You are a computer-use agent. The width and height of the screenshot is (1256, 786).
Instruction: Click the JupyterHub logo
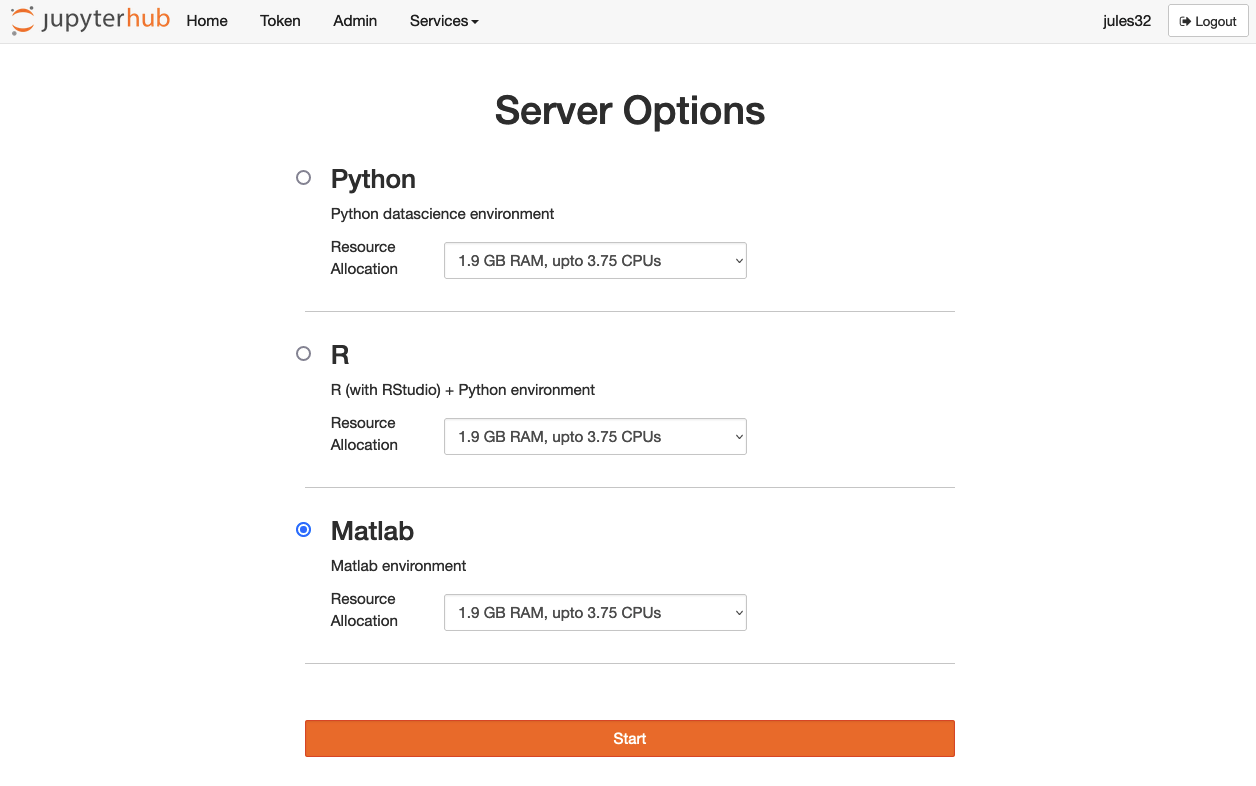88,20
